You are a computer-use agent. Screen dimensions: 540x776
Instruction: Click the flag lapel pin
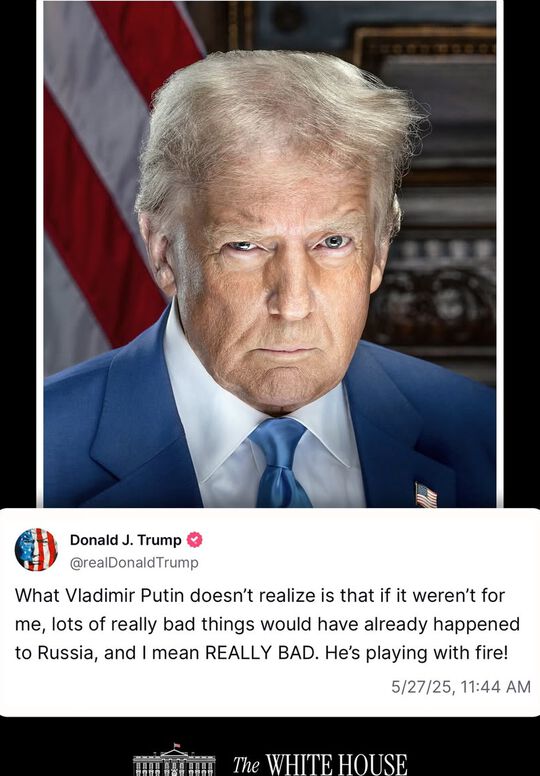pos(426,495)
